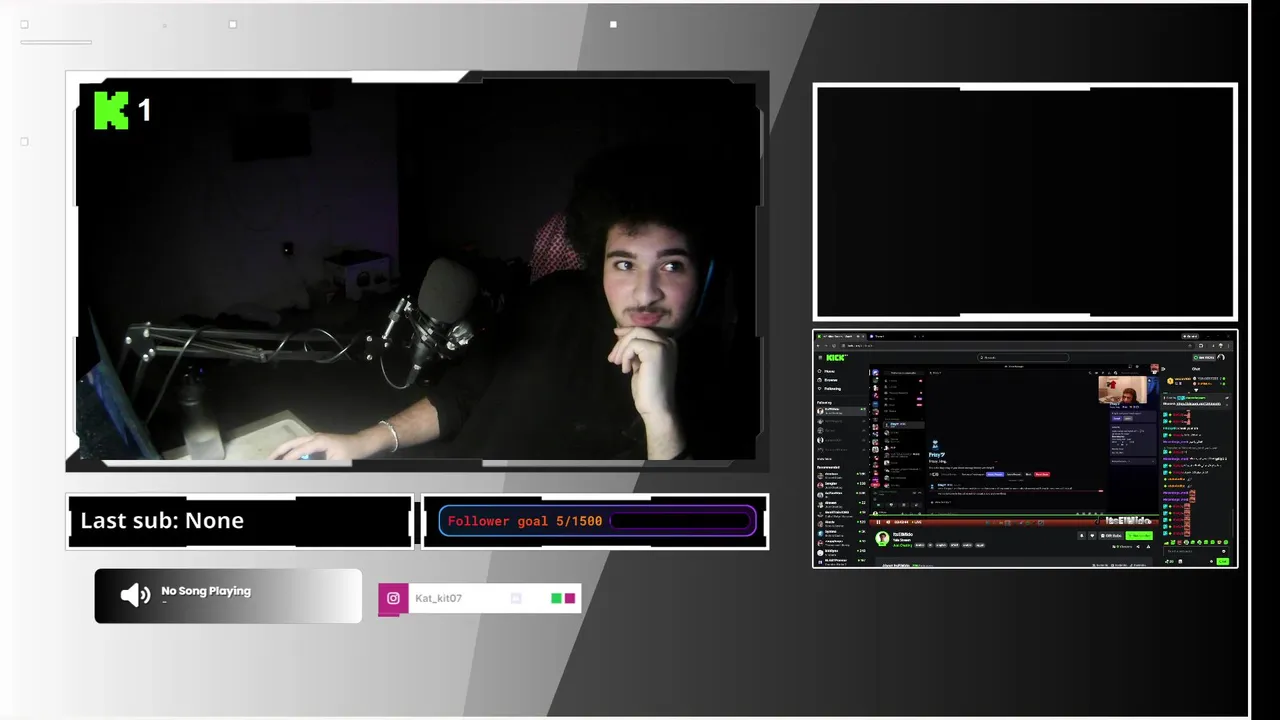Screen dimensions: 1280x720
Task: Click the KICK logo in browser capture
Action: (x=837, y=358)
